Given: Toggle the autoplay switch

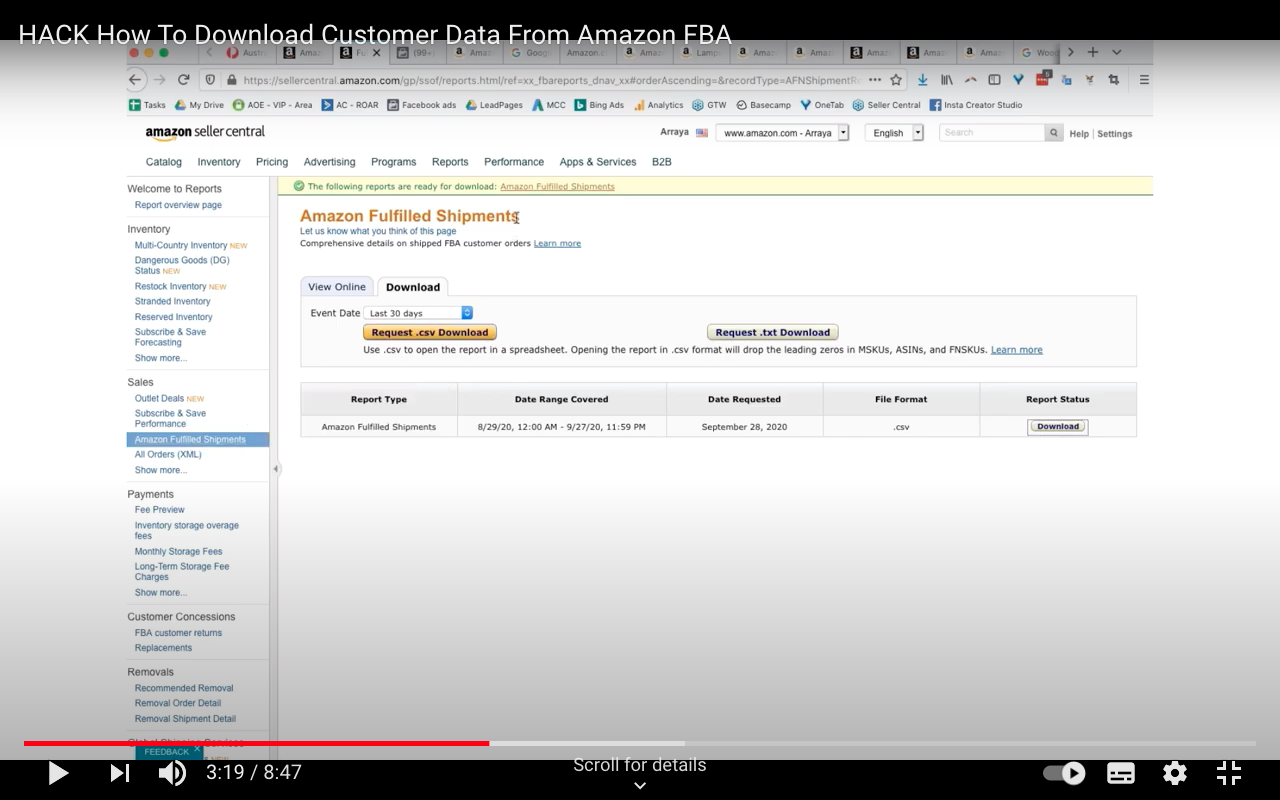Looking at the screenshot, I should click(1064, 773).
